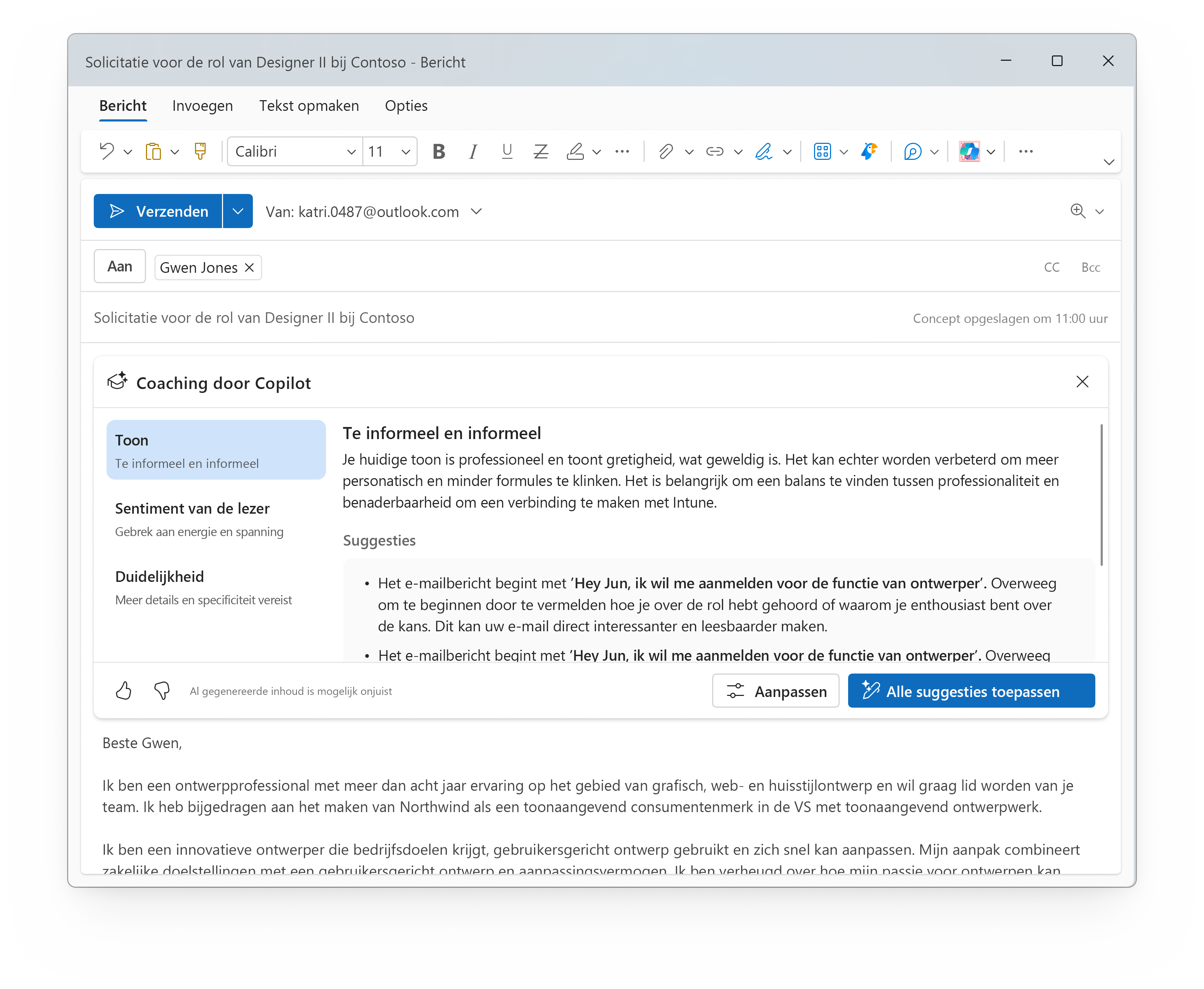The height and width of the screenshot is (989, 1204).
Task: Maximize the message window
Action: (1057, 61)
